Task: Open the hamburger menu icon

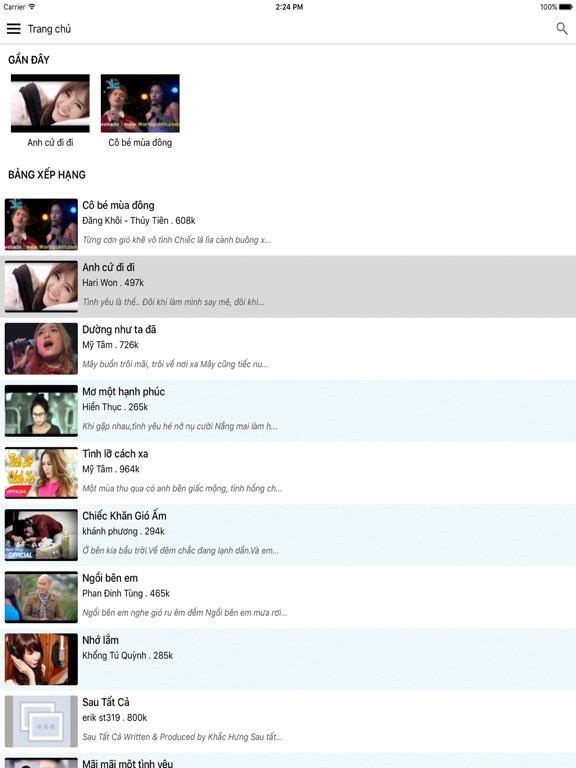Action: coord(14,29)
